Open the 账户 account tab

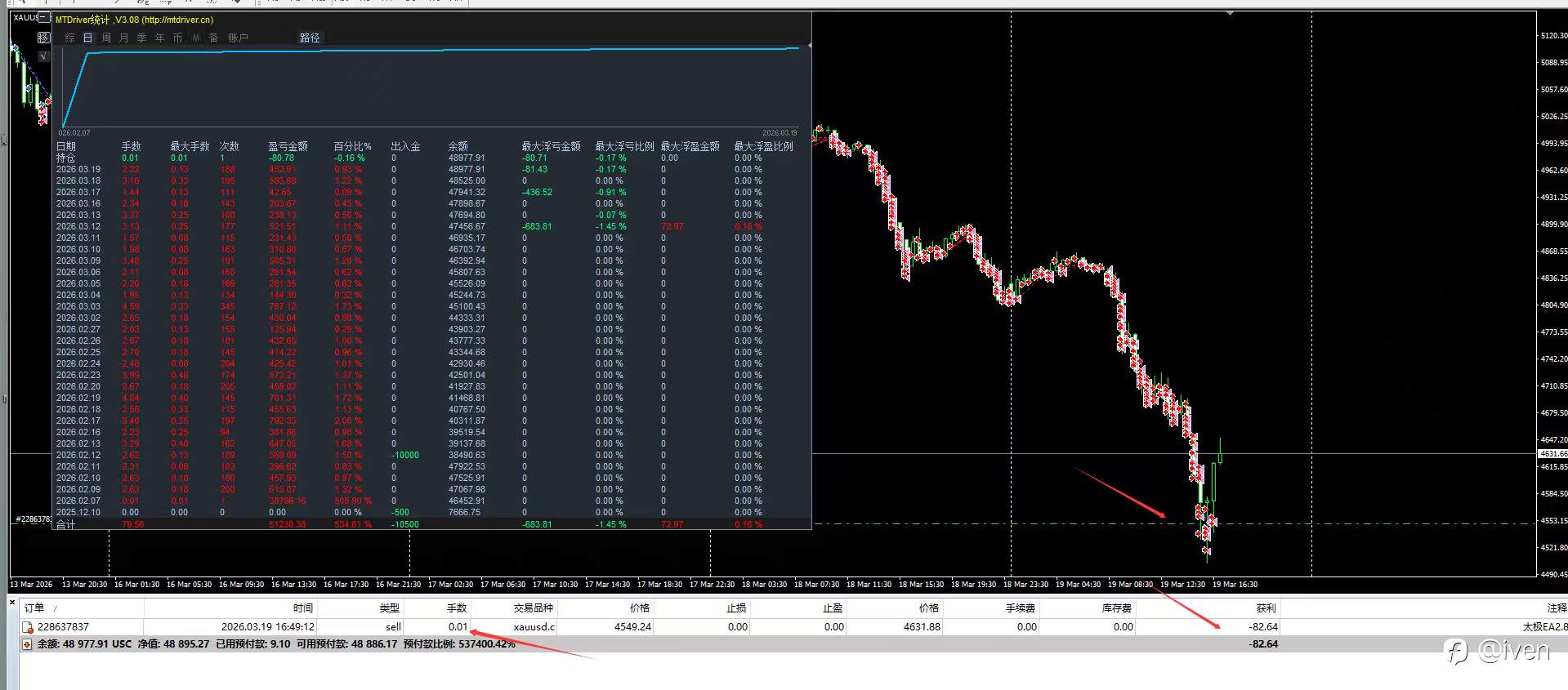238,38
